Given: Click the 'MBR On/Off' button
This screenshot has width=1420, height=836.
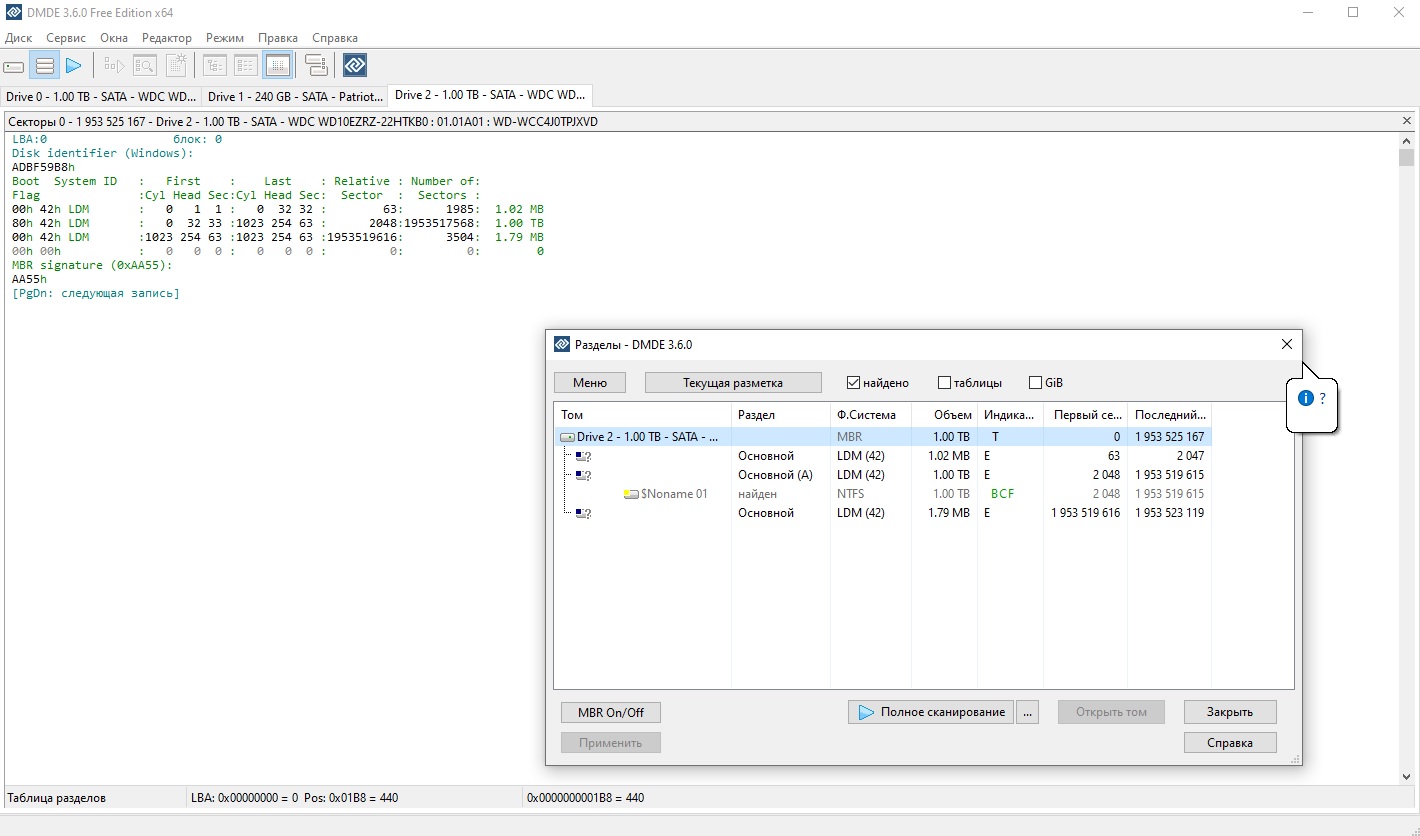Looking at the screenshot, I should click(611, 713).
